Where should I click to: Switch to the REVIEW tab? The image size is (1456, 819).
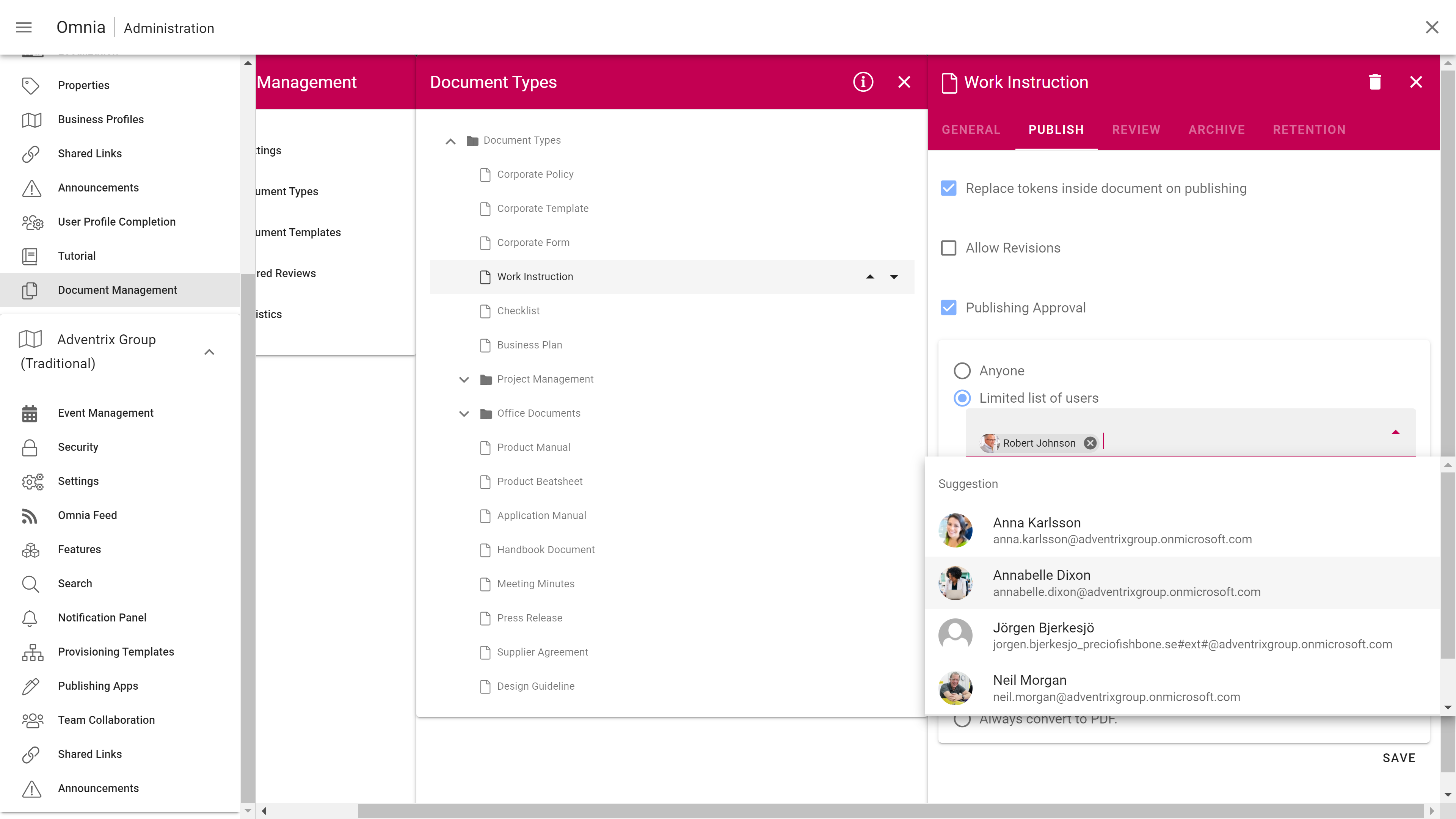(x=1136, y=130)
